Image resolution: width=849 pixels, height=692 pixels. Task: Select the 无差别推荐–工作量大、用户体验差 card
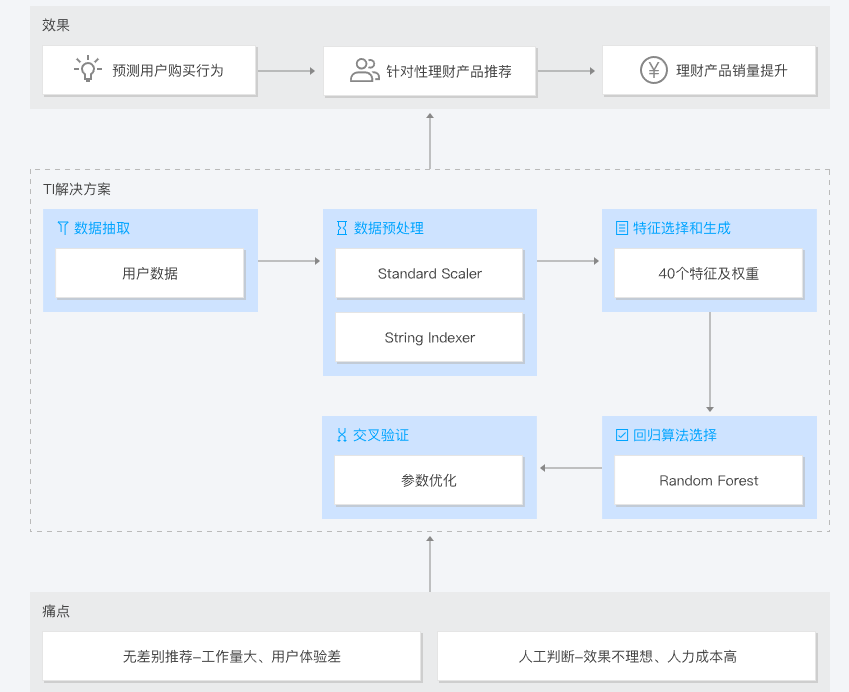point(232,656)
